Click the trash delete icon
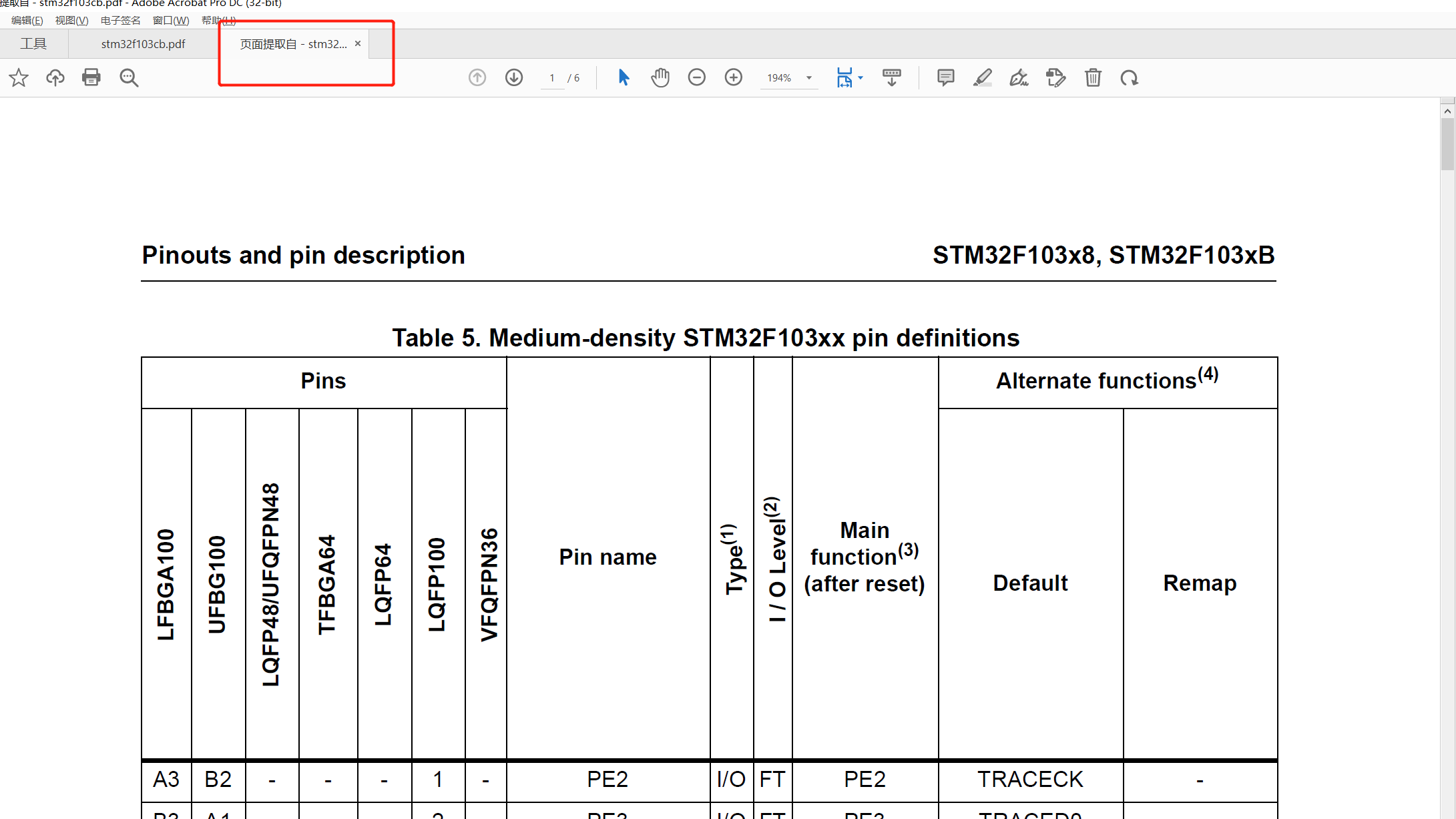 (x=1093, y=78)
